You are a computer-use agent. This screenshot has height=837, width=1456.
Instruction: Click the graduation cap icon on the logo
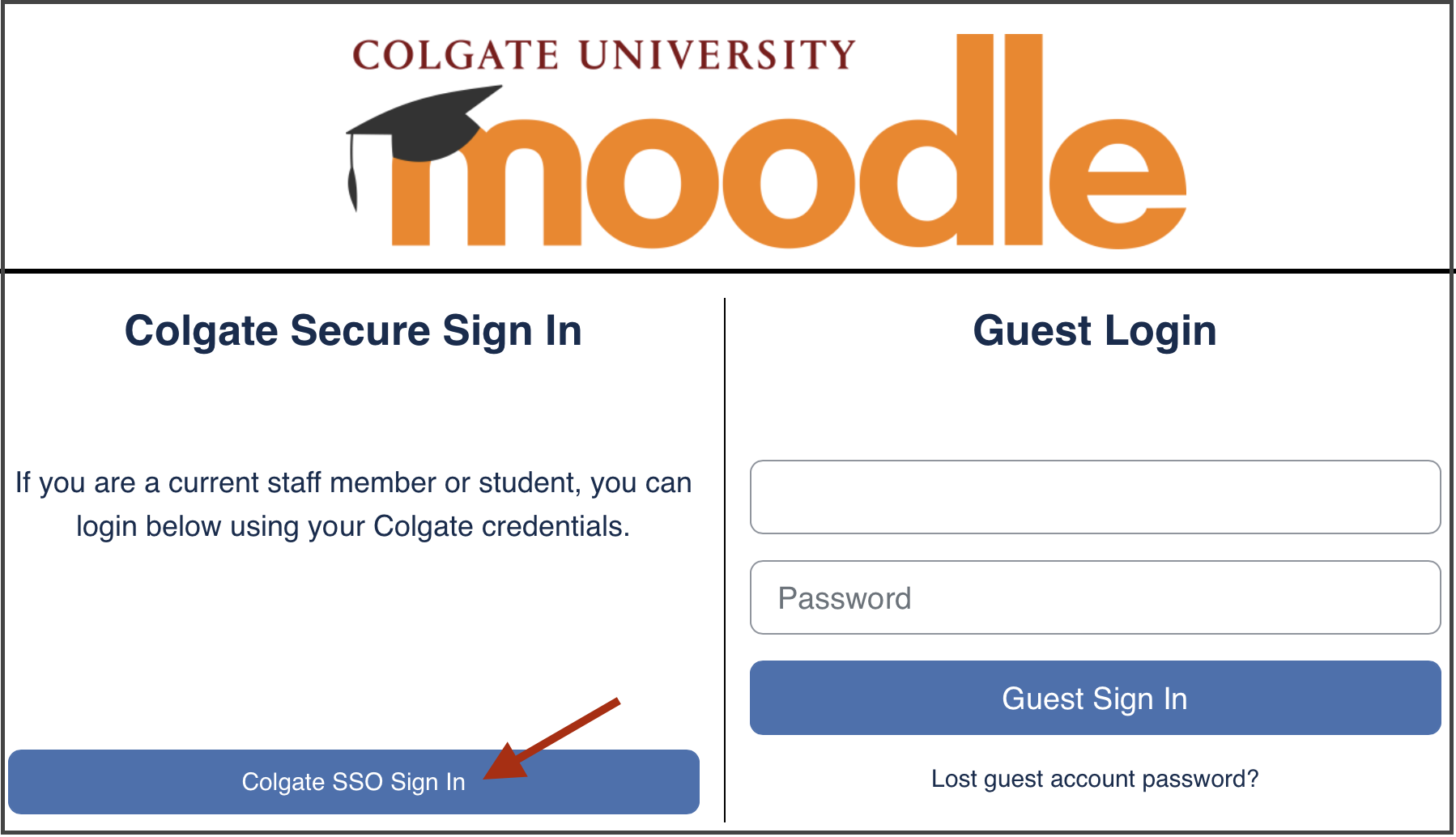click(425, 123)
